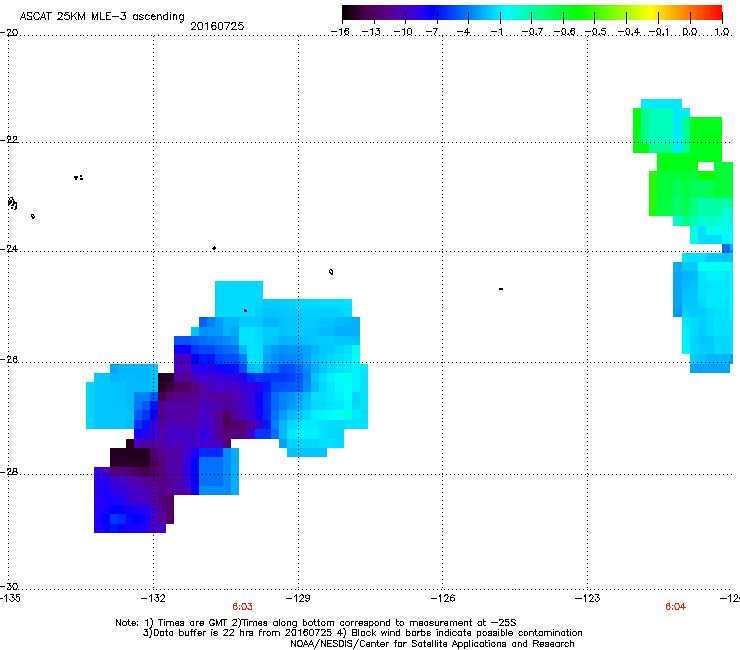Click the -1 color bar label
Image resolution: width=740 pixels, height=650 pixels.
tap(496, 32)
